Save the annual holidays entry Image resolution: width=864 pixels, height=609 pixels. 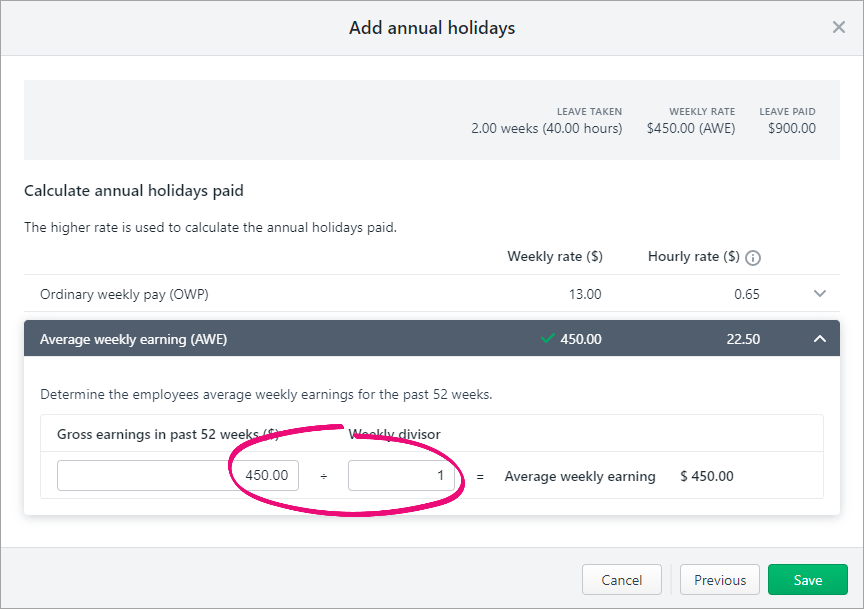coord(807,580)
